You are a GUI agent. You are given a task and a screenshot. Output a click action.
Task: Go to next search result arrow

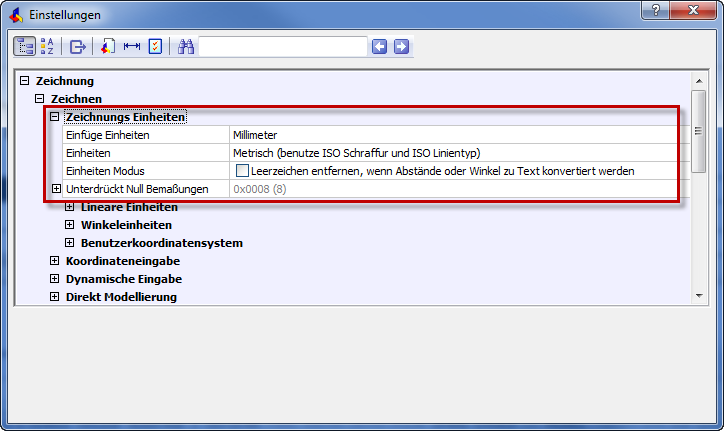coord(401,47)
